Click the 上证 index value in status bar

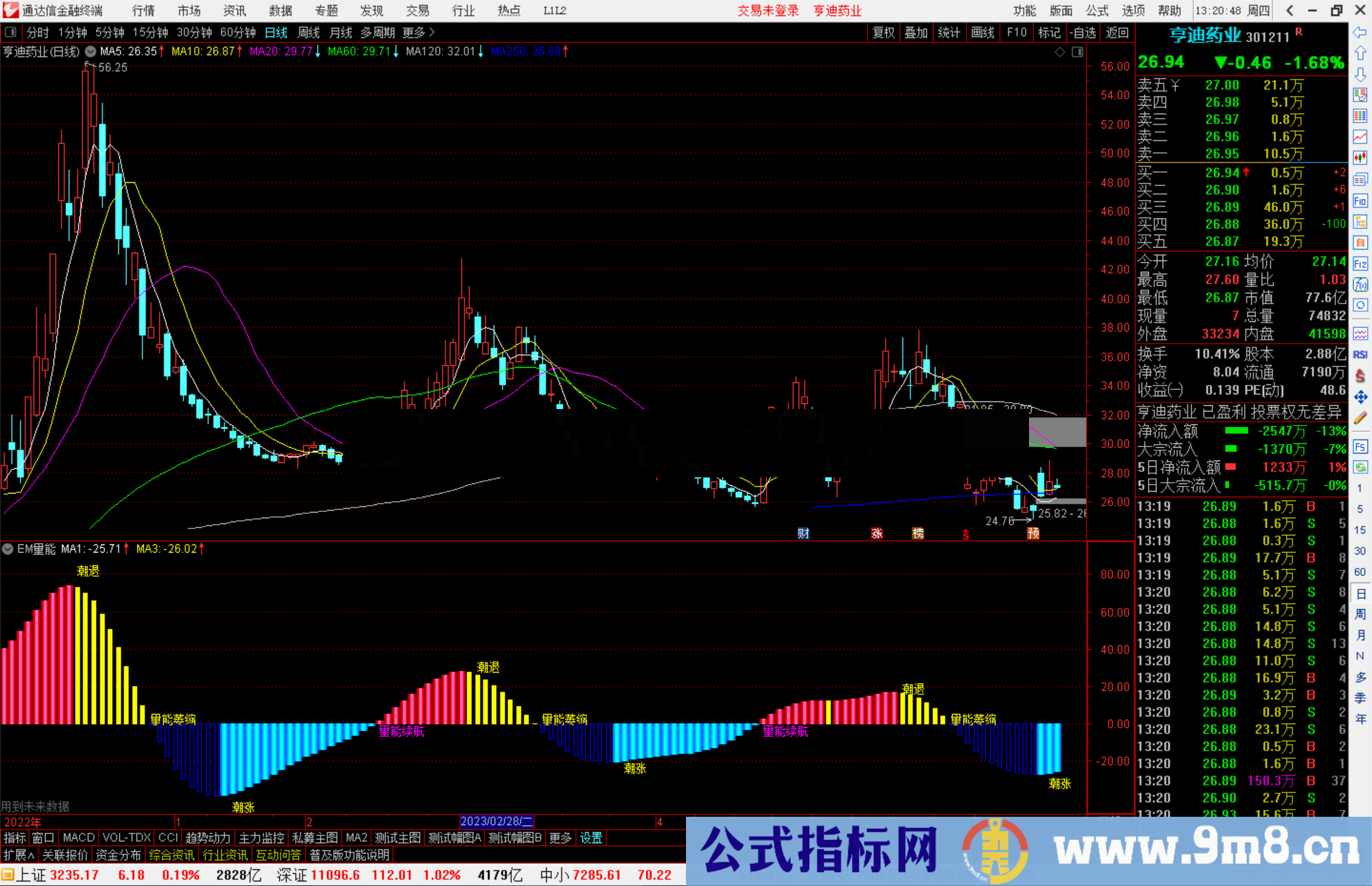[x=74, y=875]
